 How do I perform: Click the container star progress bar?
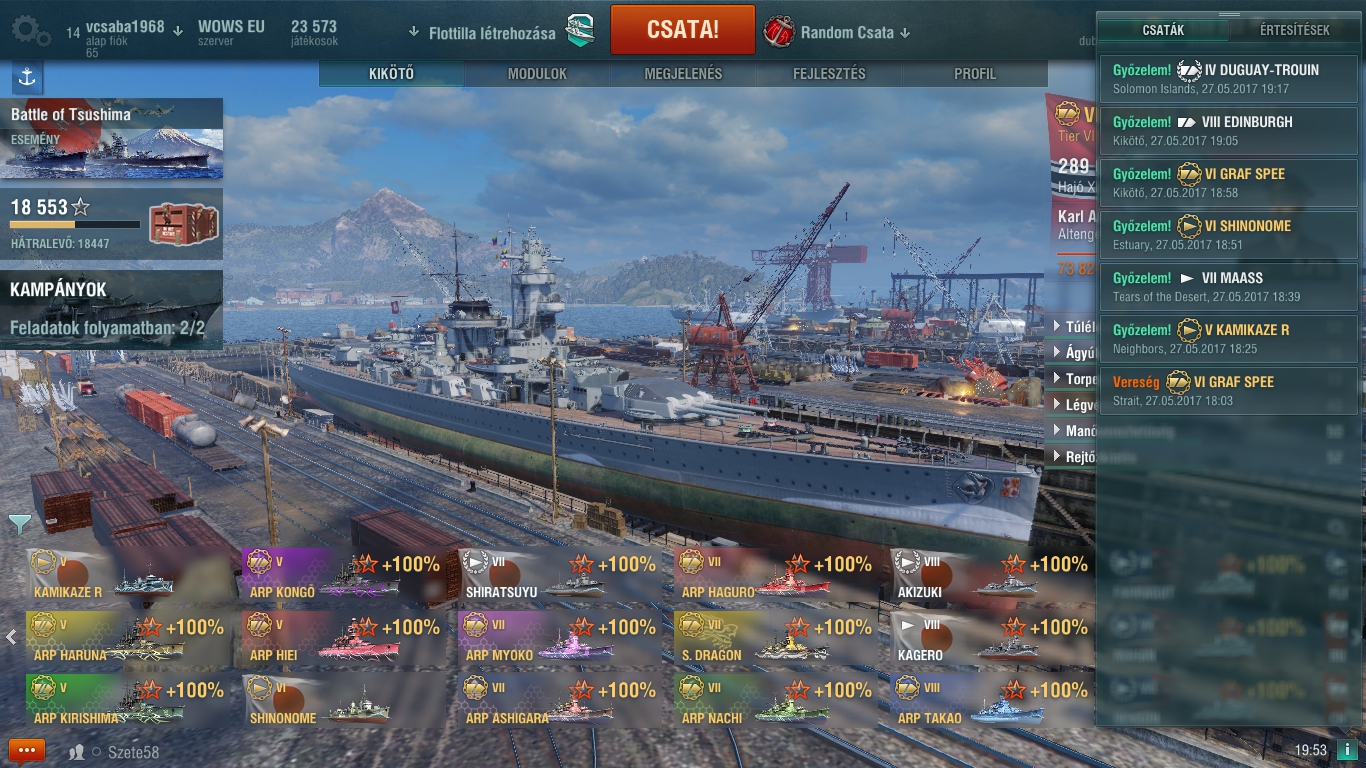point(75,225)
